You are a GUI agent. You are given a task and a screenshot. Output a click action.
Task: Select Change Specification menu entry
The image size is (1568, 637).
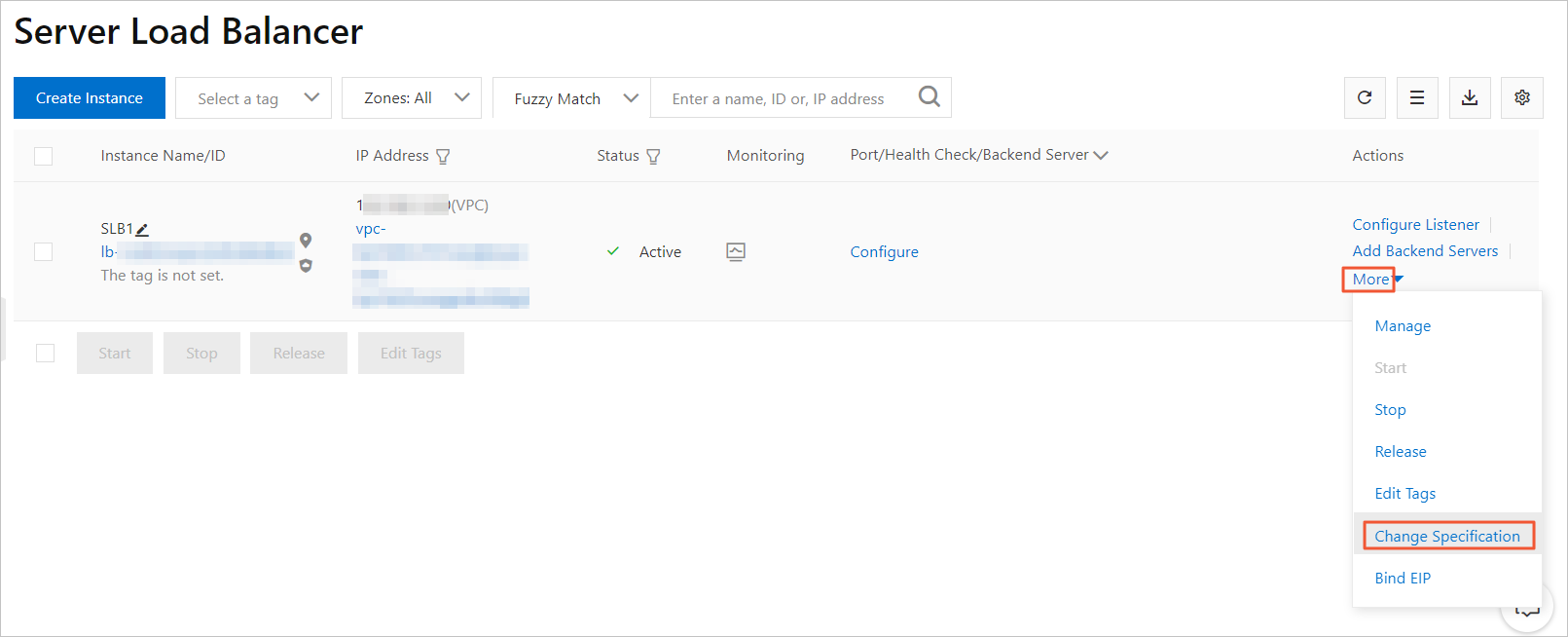pyautogui.click(x=1447, y=537)
